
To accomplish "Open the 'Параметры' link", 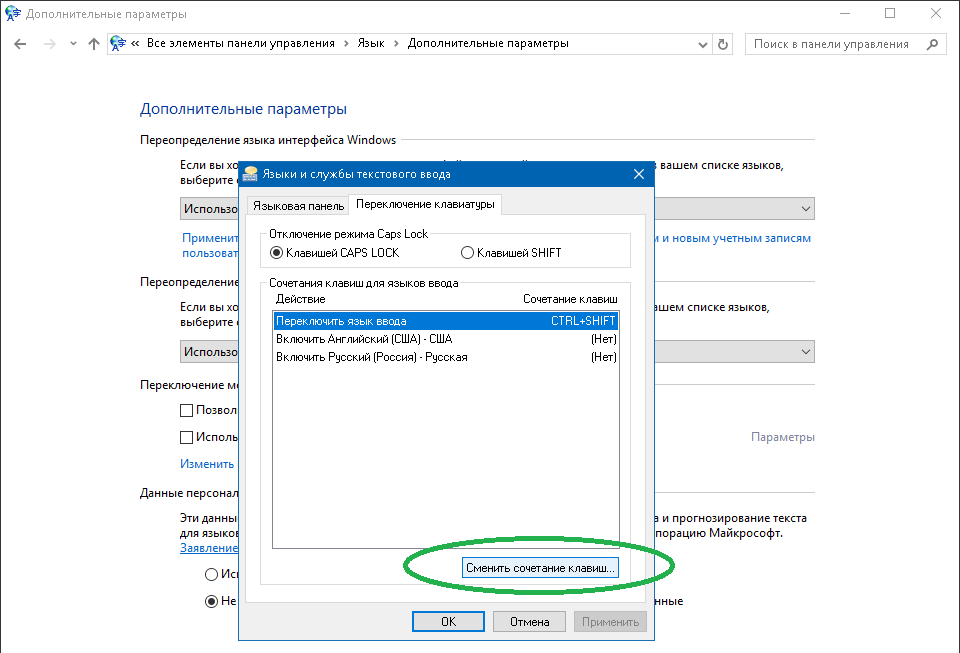I will (x=782, y=437).
